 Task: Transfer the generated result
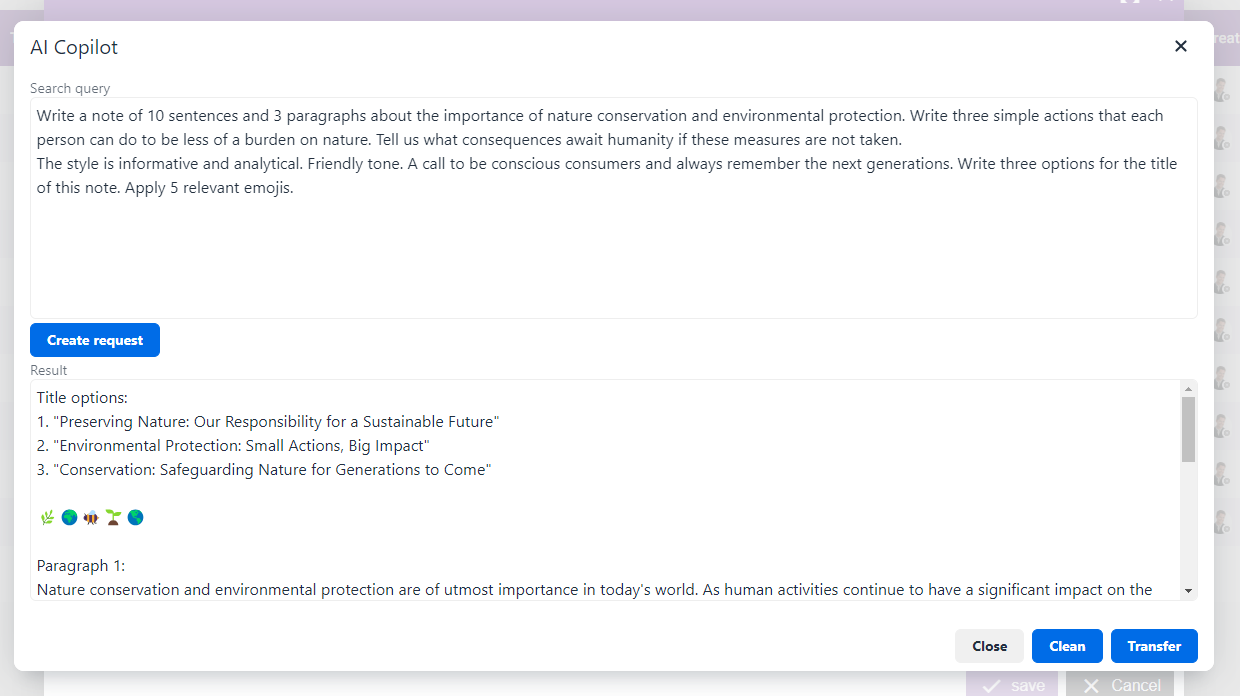tap(1154, 646)
